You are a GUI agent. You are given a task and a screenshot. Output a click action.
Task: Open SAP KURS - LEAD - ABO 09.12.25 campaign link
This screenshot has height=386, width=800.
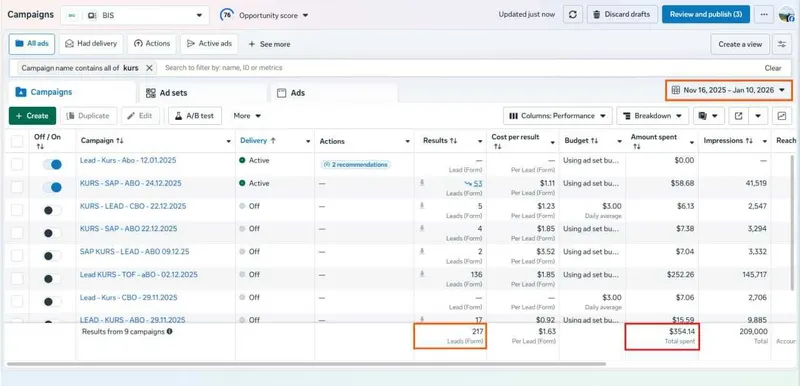pyautogui.click(x=135, y=251)
